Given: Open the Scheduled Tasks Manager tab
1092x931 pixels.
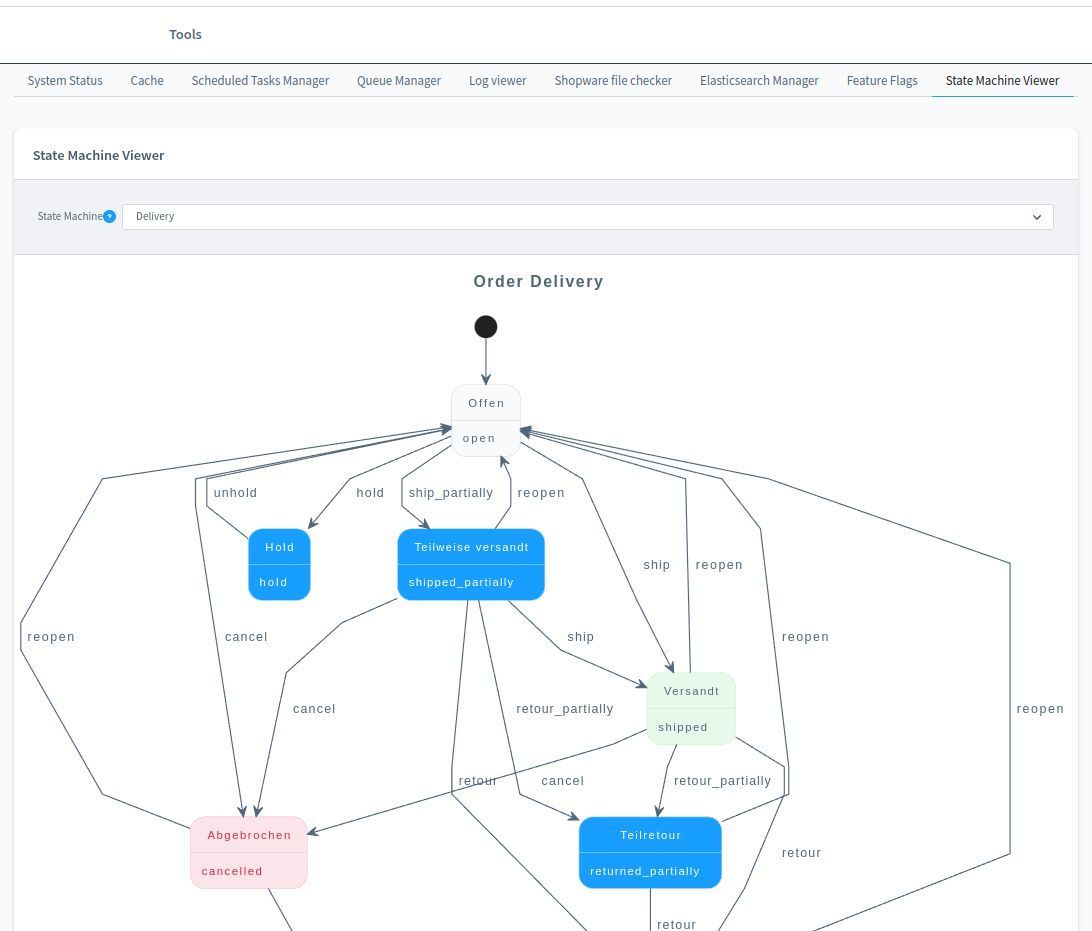Looking at the screenshot, I should pyautogui.click(x=260, y=81).
